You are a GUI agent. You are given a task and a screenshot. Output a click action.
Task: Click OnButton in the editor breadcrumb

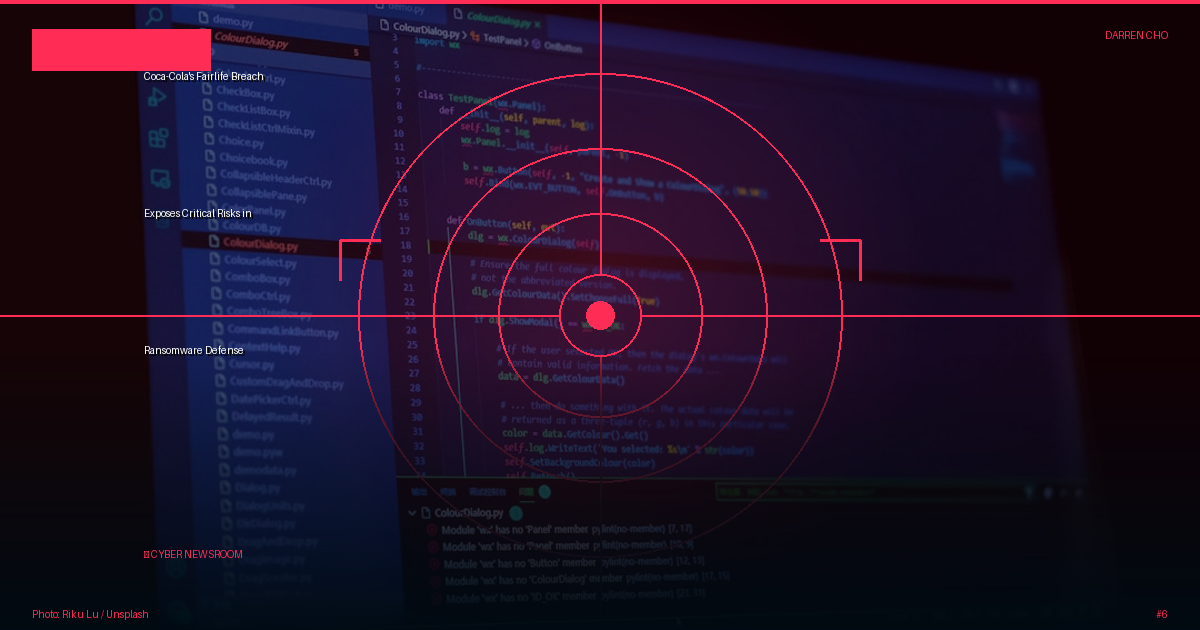[x=557, y=45]
